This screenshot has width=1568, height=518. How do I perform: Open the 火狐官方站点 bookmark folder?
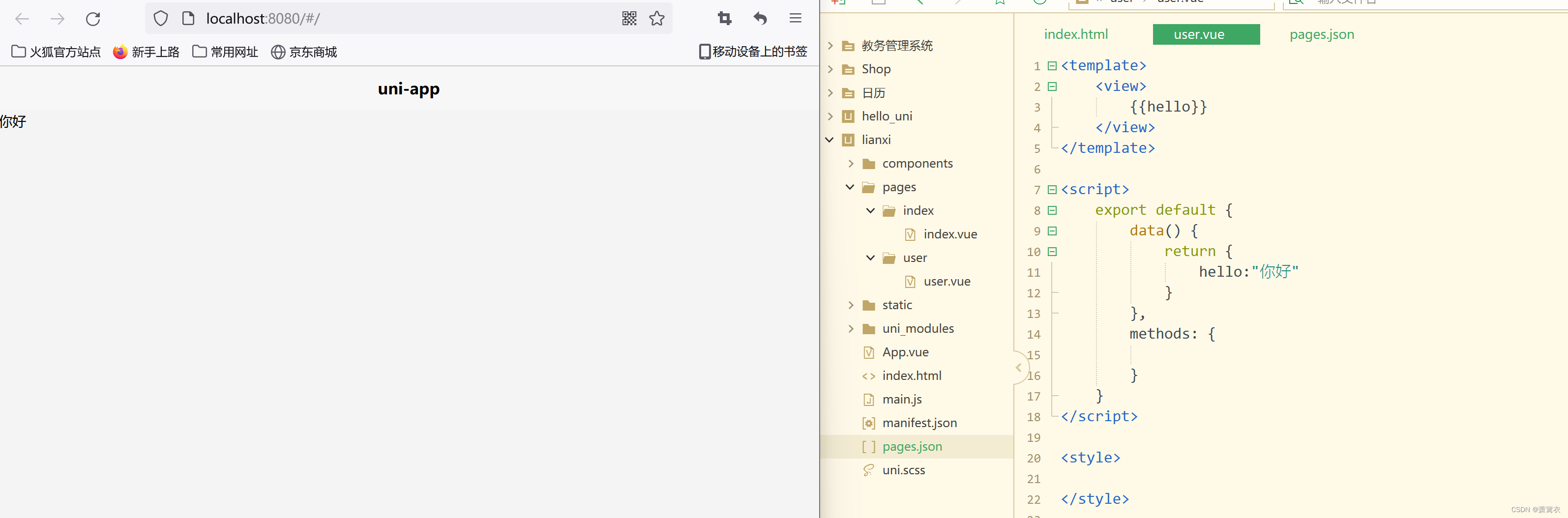(56, 52)
